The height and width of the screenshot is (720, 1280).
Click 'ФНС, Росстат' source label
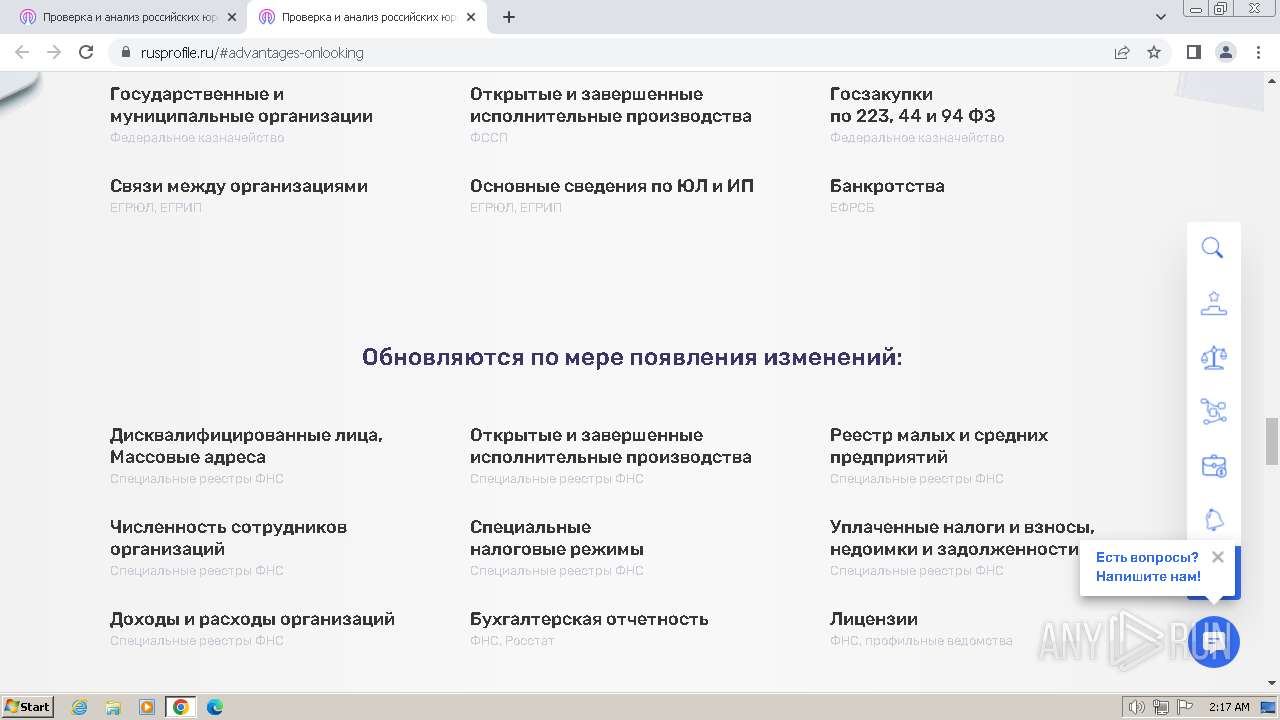[512, 641]
